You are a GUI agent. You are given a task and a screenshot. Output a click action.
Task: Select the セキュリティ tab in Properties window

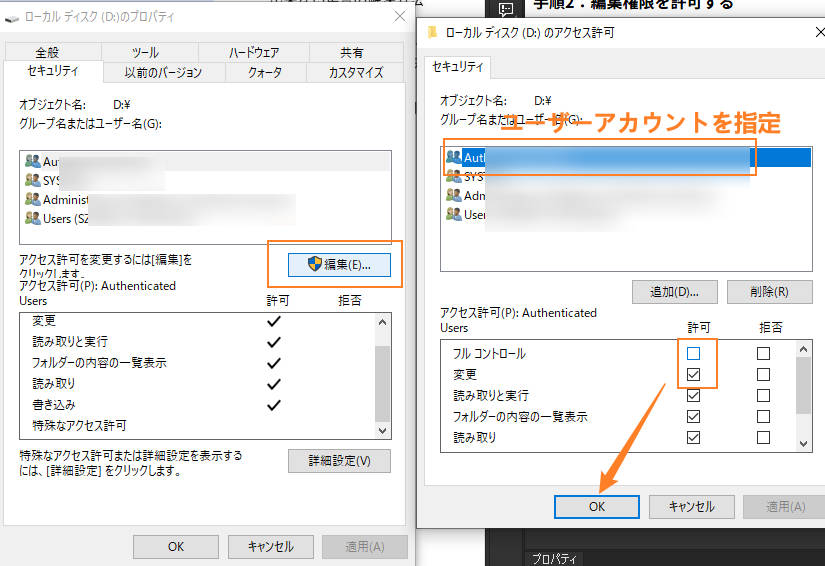[x=53, y=71]
